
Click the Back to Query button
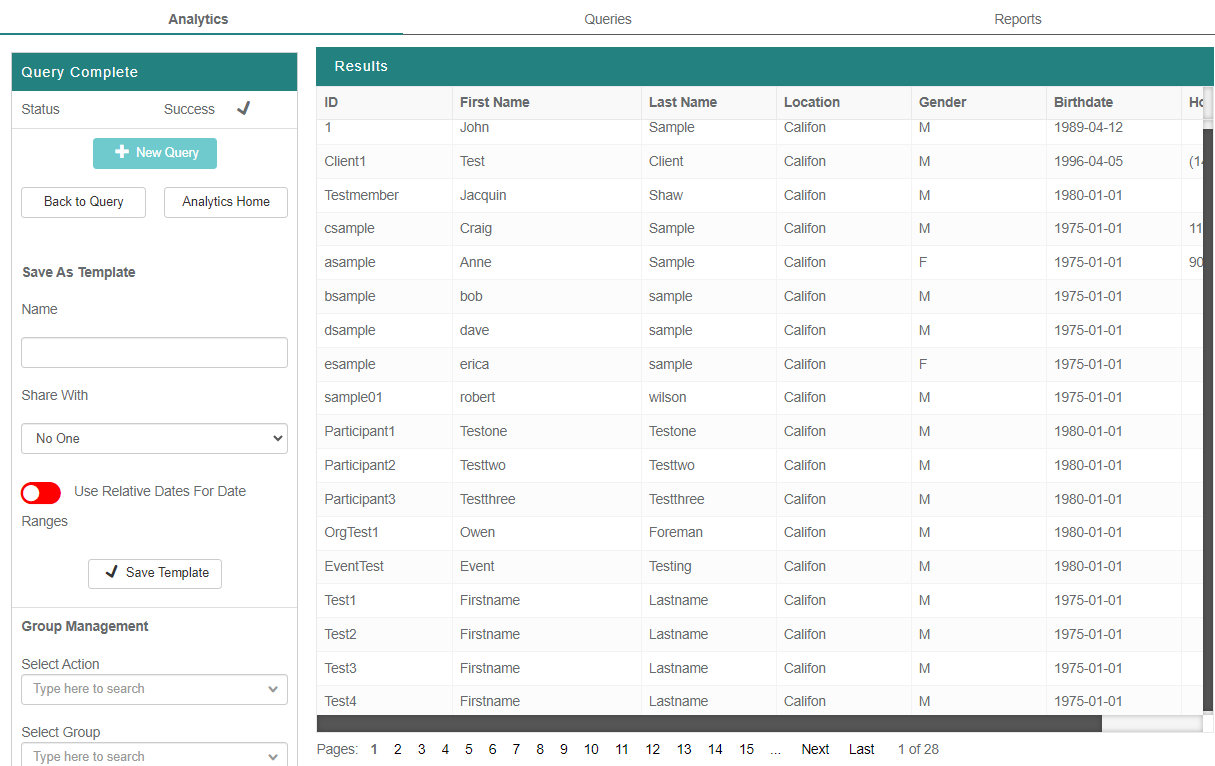pyautogui.click(x=84, y=202)
